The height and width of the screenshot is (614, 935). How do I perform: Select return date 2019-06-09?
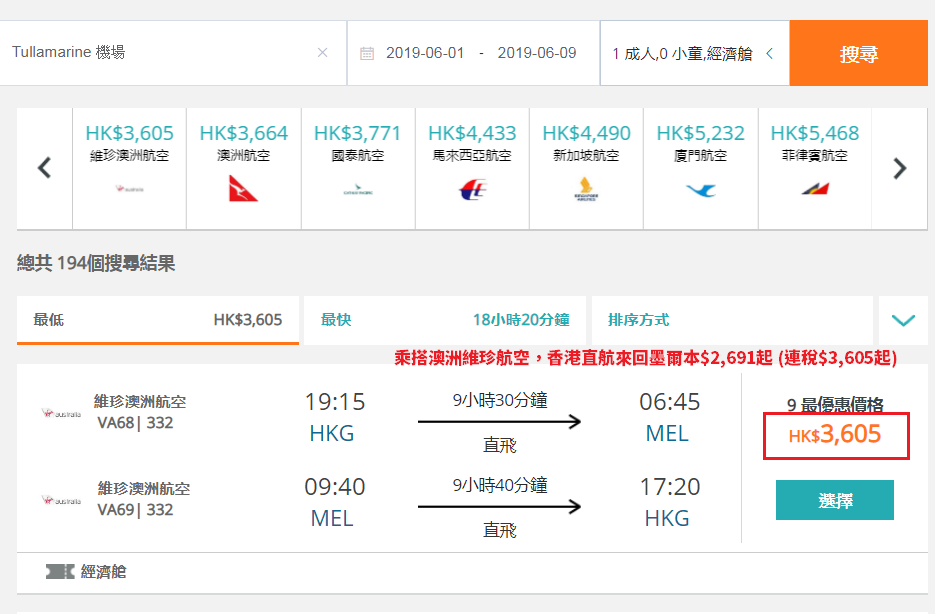(537, 53)
